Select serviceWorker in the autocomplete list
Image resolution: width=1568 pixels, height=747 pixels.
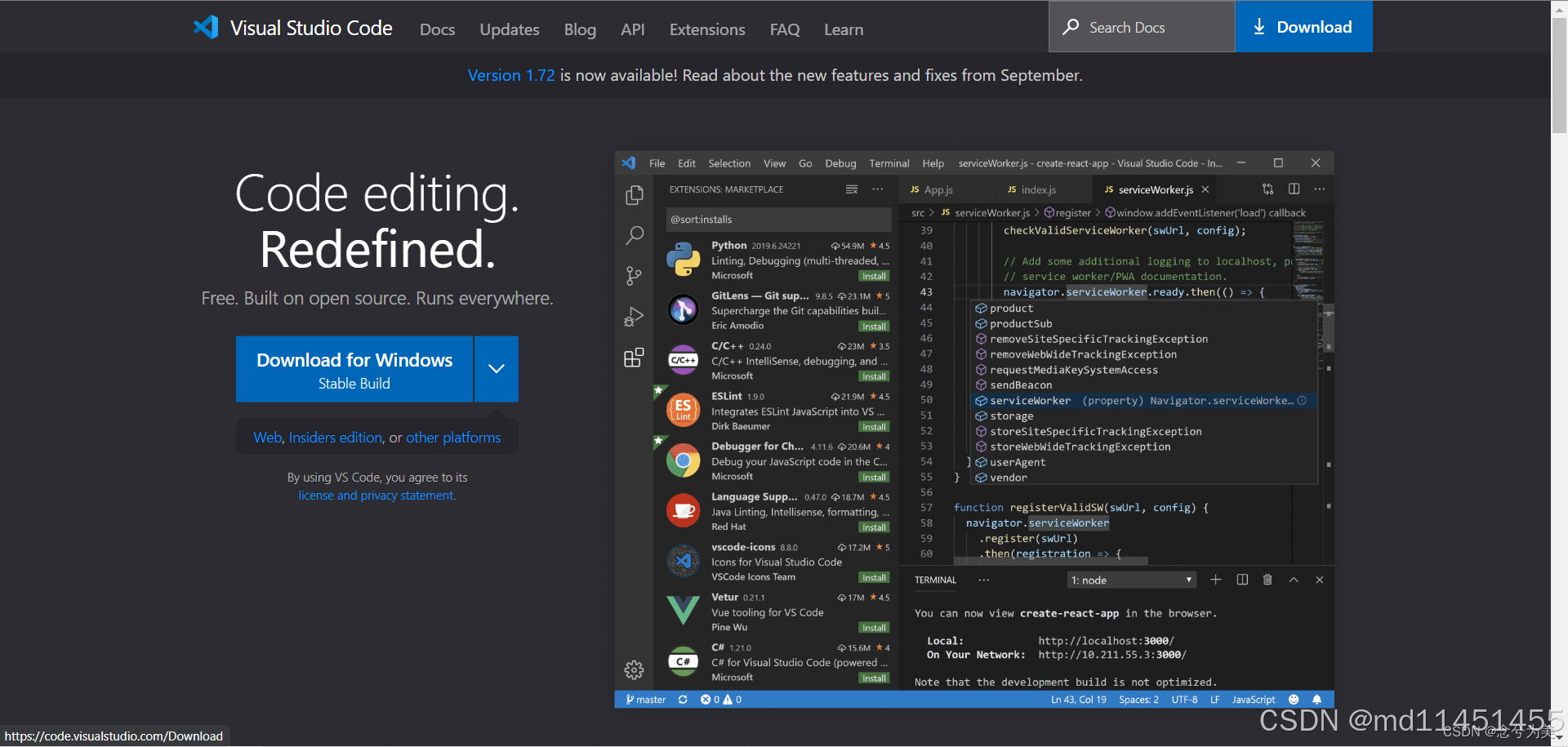click(x=1144, y=401)
